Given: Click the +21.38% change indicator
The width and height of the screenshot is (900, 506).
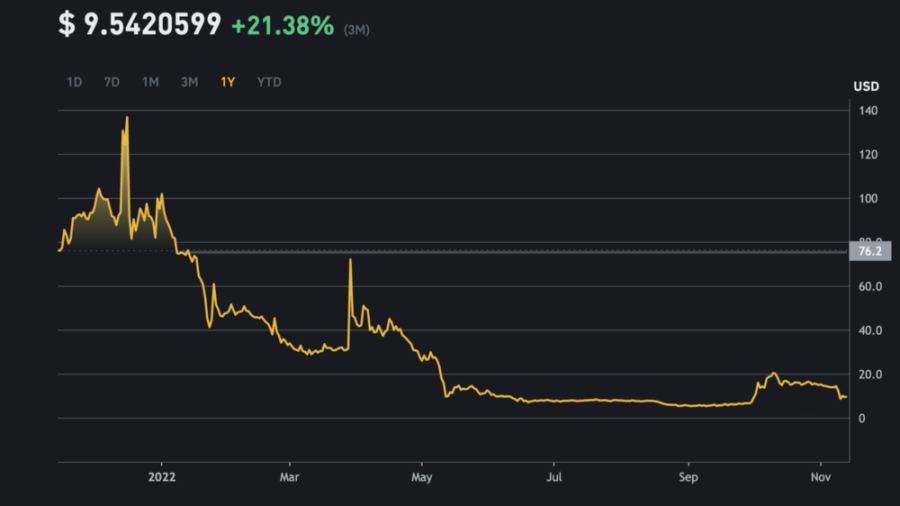Looking at the screenshot, I should click(282, 26).
